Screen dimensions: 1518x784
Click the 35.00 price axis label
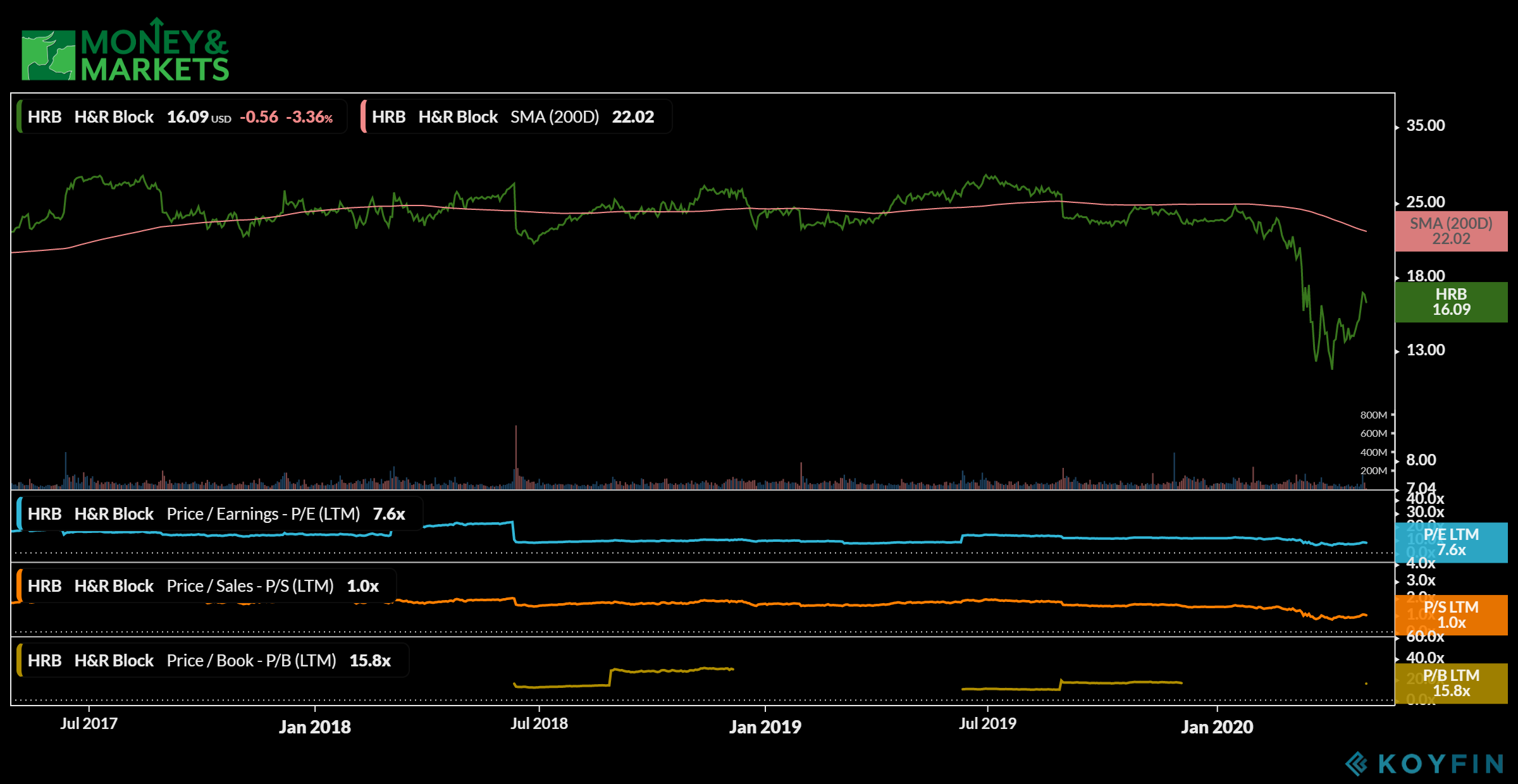pyautogui.click(x=1426, y=126)
